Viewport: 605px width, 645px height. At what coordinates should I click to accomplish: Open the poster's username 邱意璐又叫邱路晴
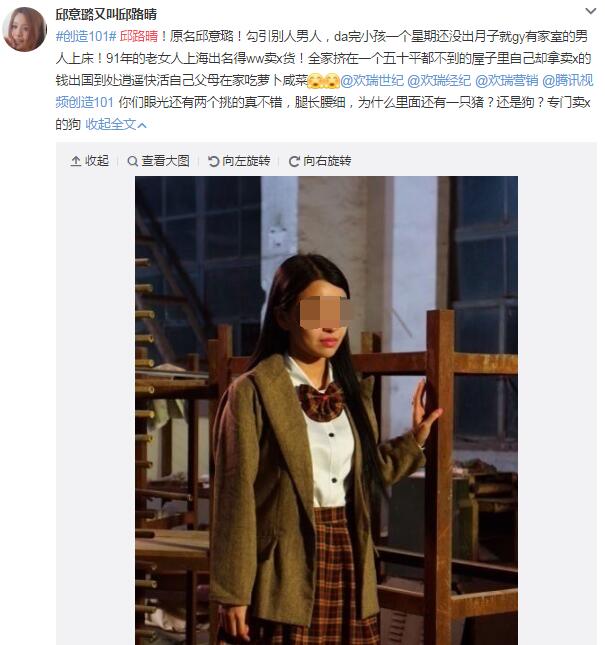tap(106, 14)
